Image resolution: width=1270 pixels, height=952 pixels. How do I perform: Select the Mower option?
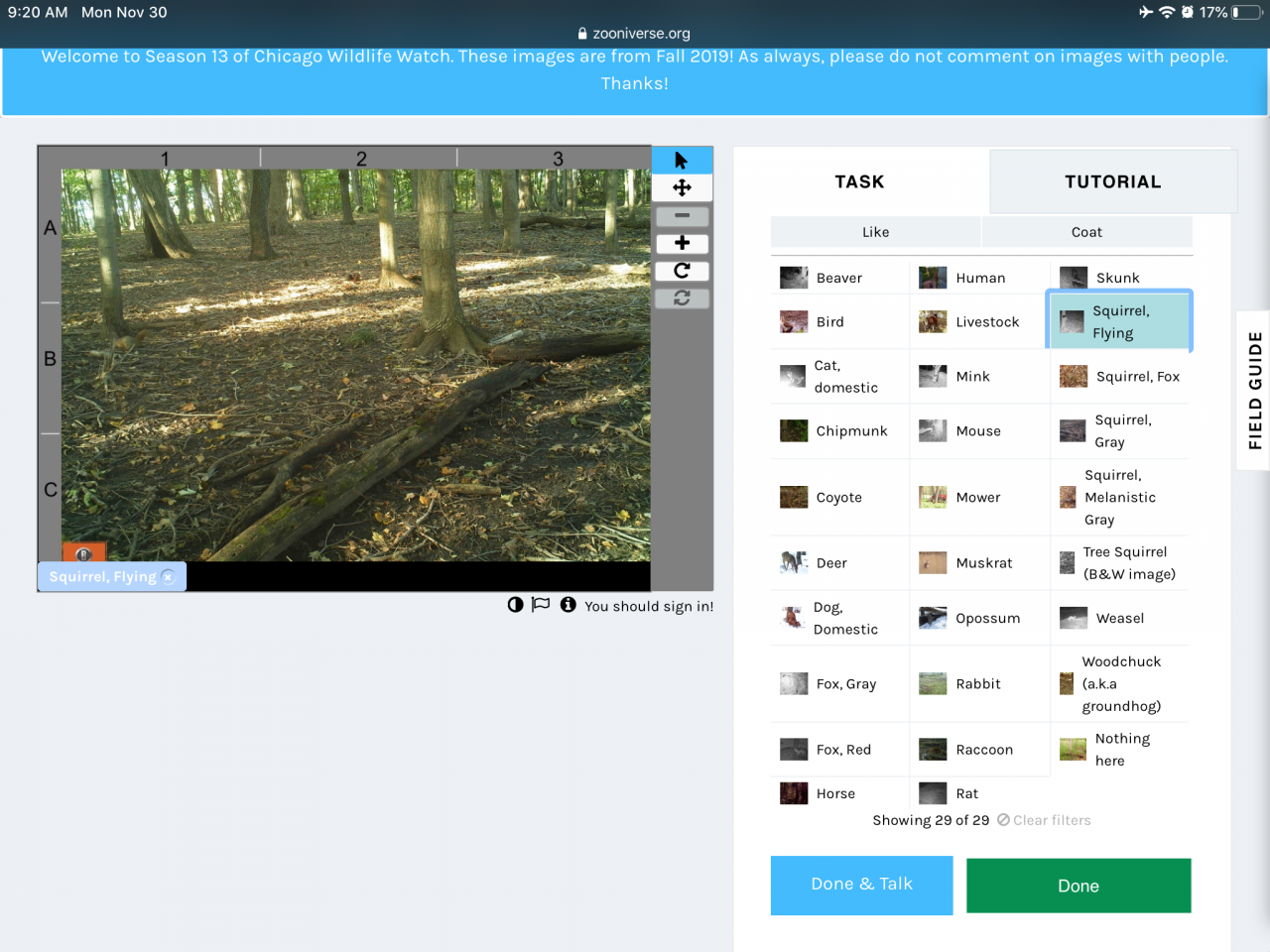click(x=979, y=498)
